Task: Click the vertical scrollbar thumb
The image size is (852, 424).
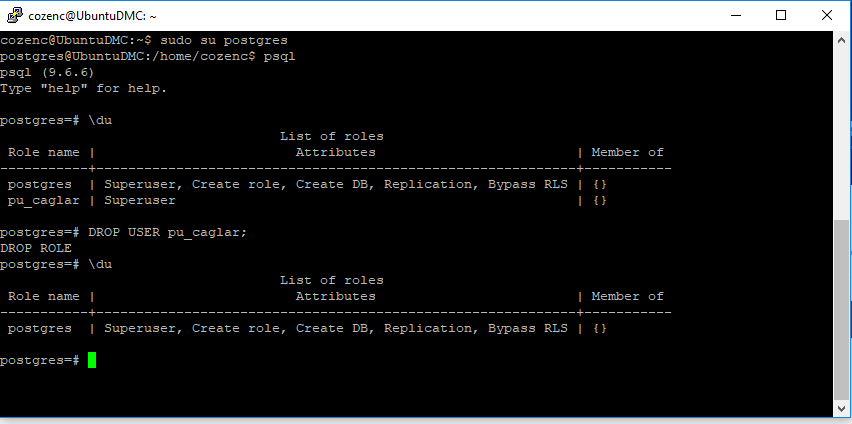Action: 841,310
